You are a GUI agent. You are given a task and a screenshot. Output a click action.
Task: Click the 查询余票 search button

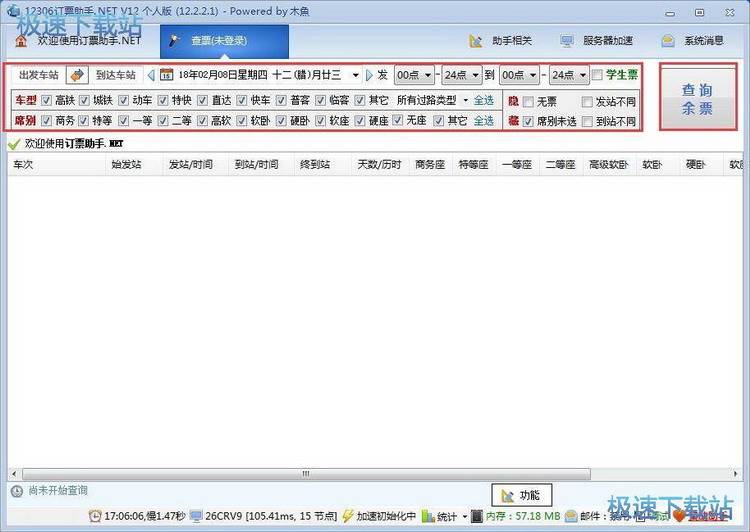click(697, 99)
